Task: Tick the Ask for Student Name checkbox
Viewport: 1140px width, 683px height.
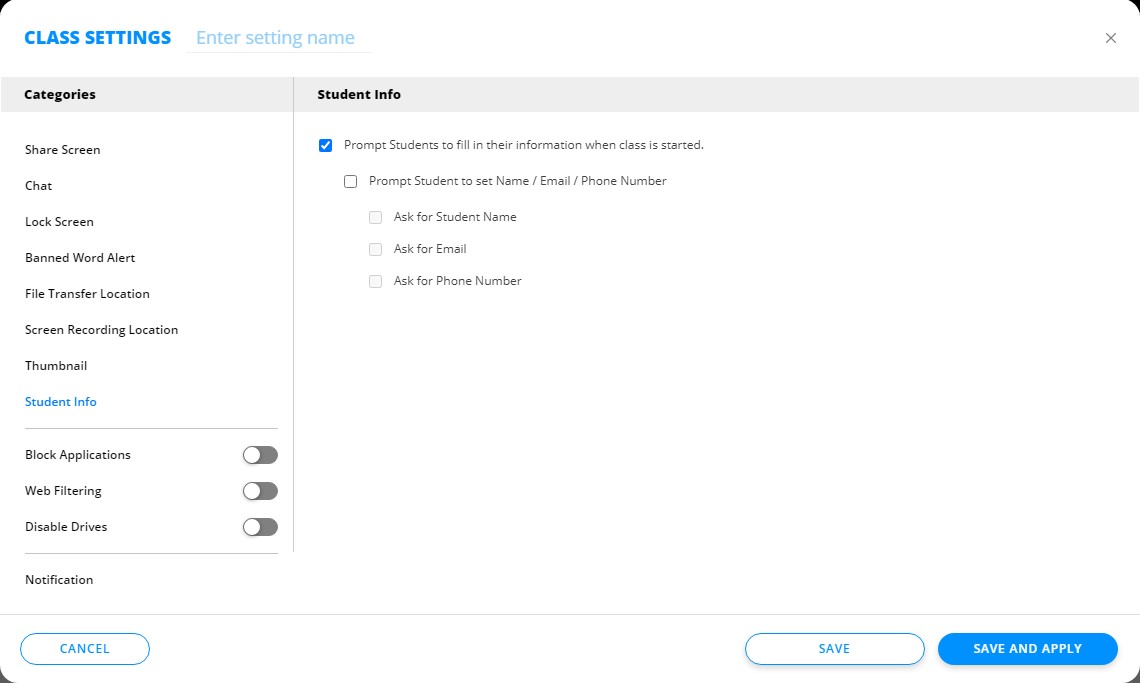Action: [x=375, y=218]
